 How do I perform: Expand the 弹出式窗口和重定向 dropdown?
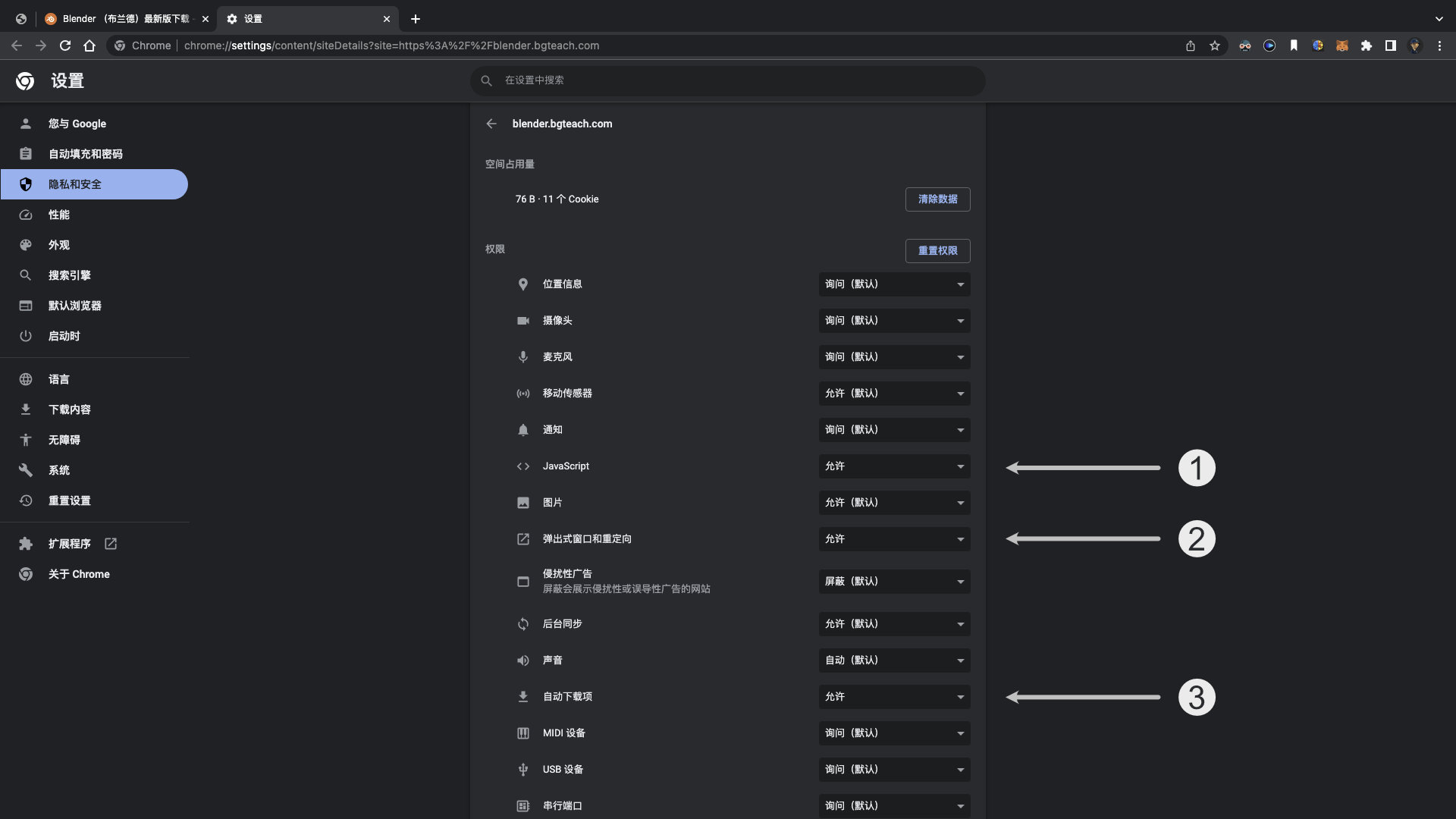[x=894, y=539]
